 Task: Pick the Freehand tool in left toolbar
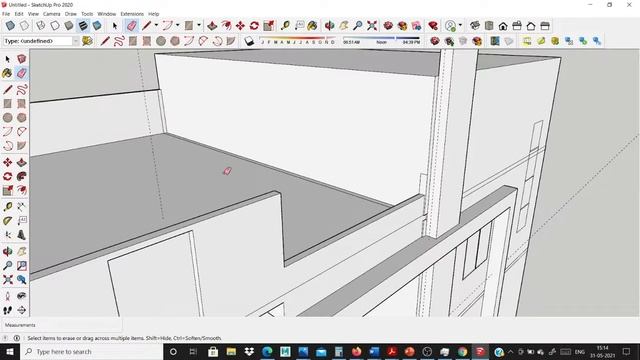click(22, 89)
